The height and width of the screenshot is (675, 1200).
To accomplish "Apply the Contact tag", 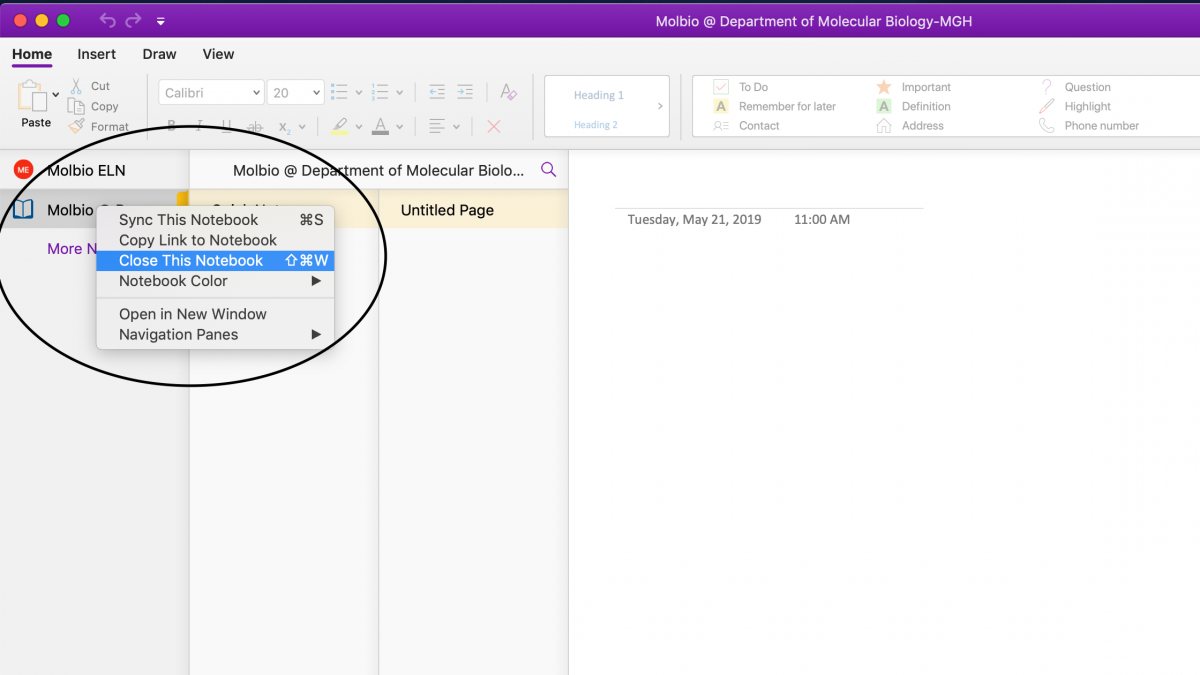I will [x=746, y=126].
